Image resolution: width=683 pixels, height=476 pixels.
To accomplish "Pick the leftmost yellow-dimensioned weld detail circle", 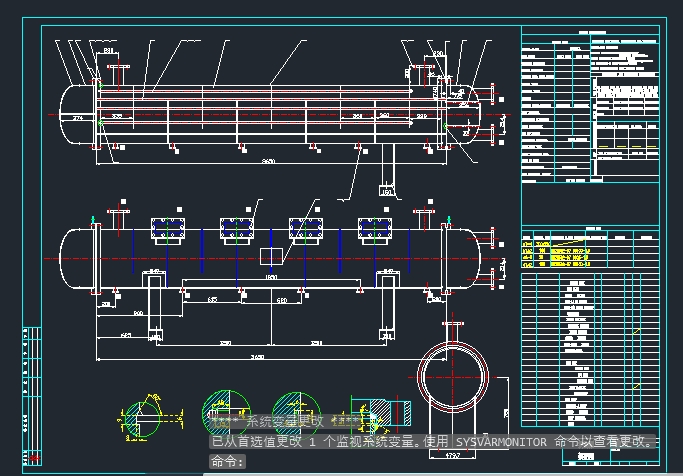I will click(x=142, y=419).
